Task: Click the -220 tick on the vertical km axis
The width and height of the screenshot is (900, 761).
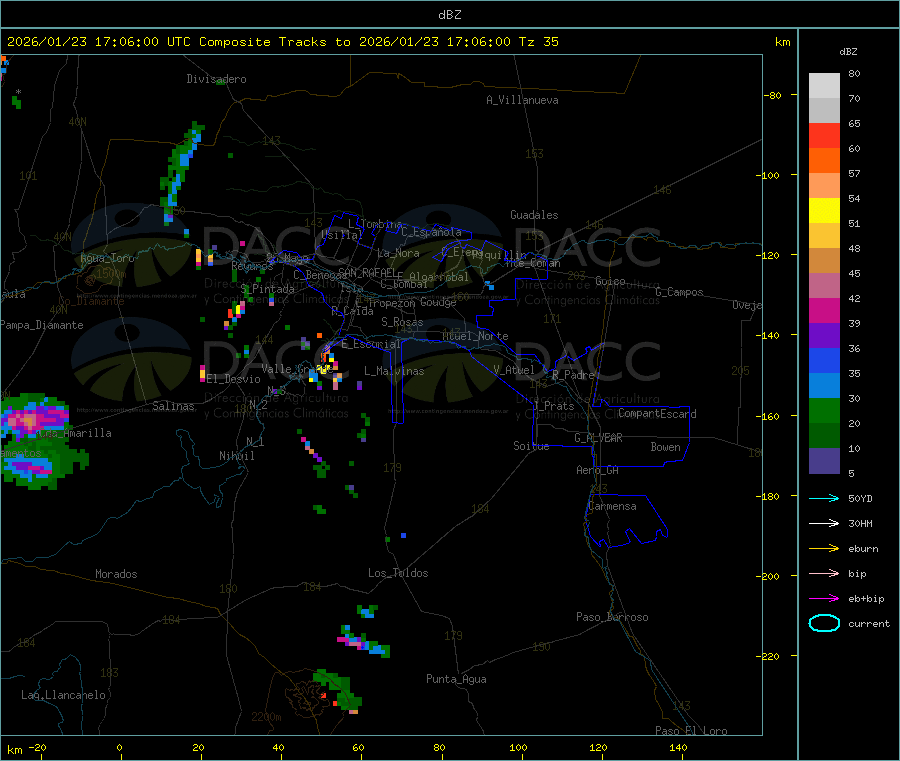Action: 770,656
